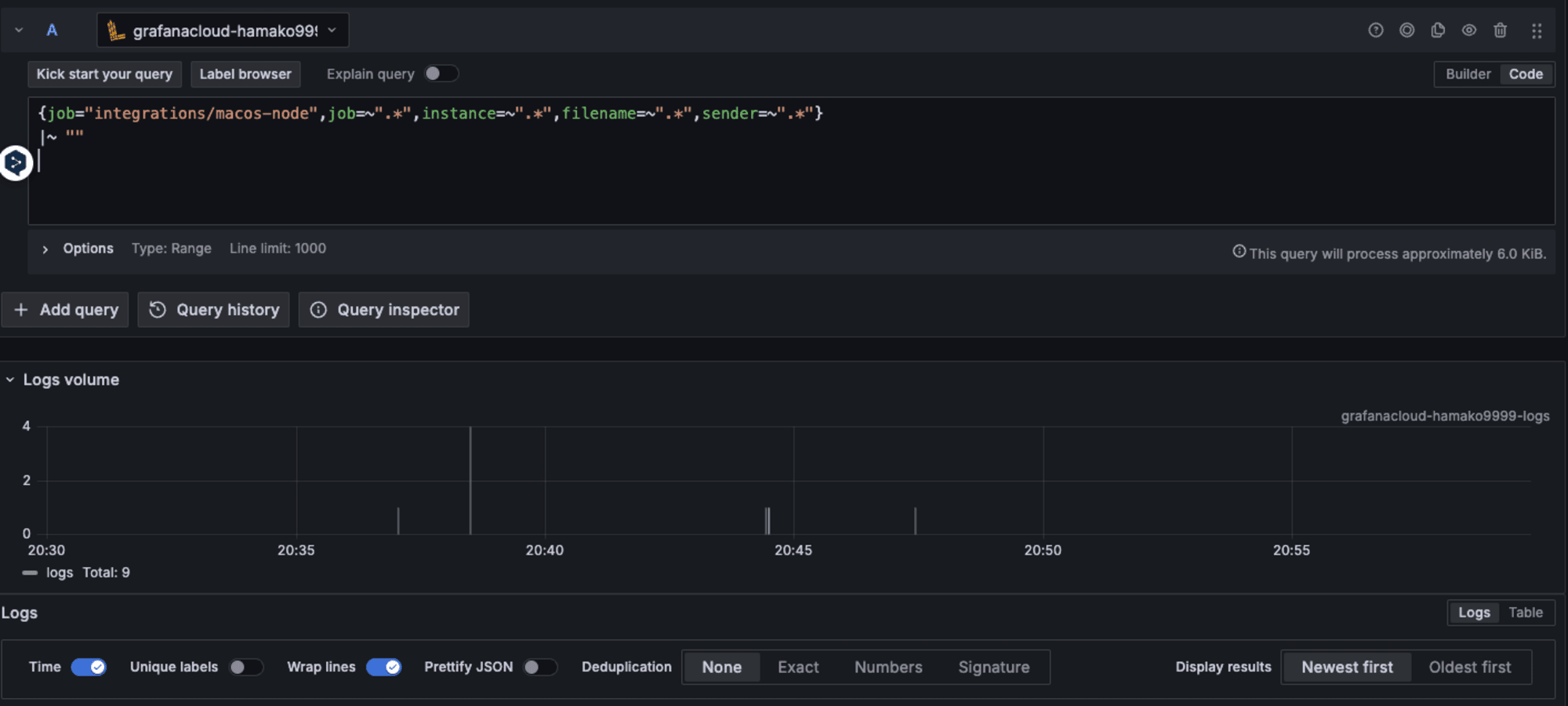Image resolution: width=1568 pixels, height=706 pixels.
Task: Click the Loki data source logo icon
Action: tap(115, 31)
